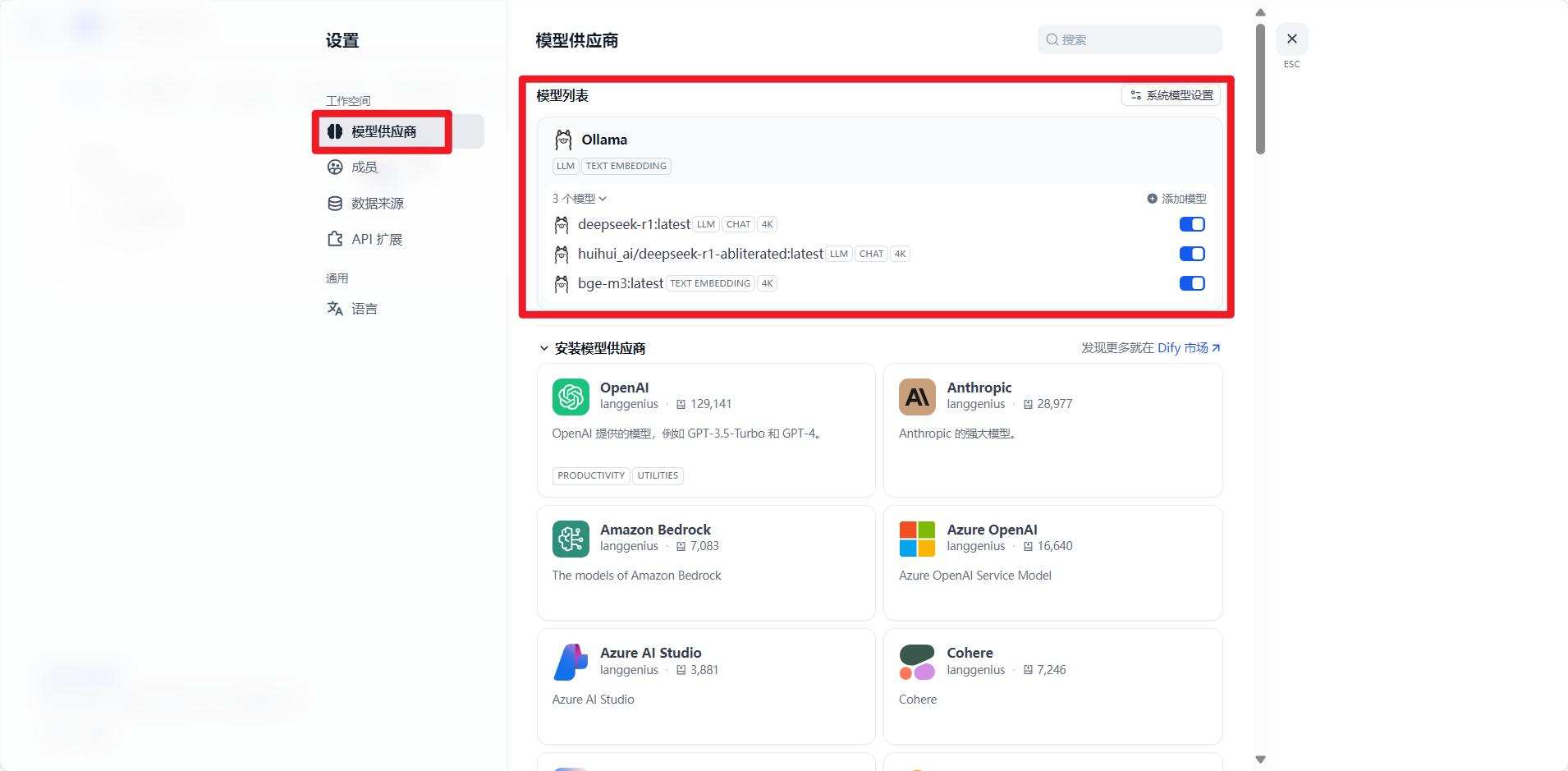Collapse the 3 个模型 list
1568x771 pixels.
[x=580, y=199]
